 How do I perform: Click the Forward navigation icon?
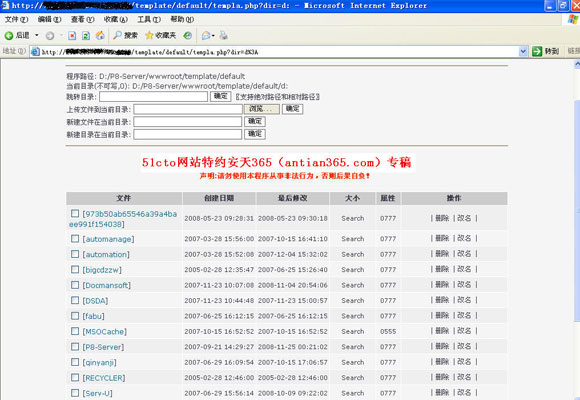[x=50, y=36]
